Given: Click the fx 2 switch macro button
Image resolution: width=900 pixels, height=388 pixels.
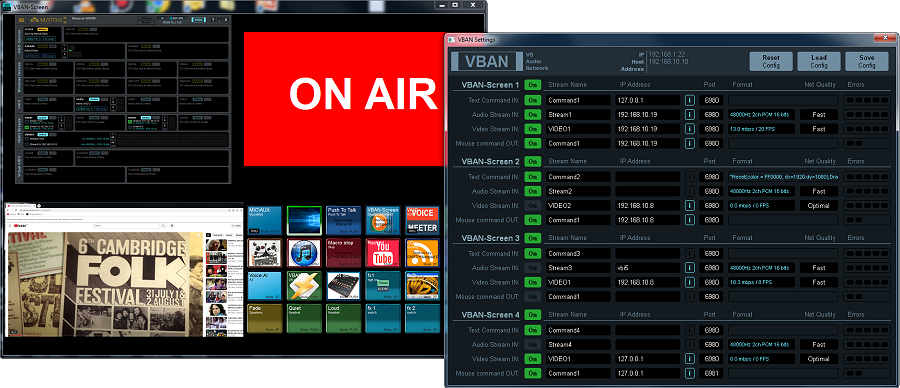Looking at the screenshot, I should click(x=422, y=319).
